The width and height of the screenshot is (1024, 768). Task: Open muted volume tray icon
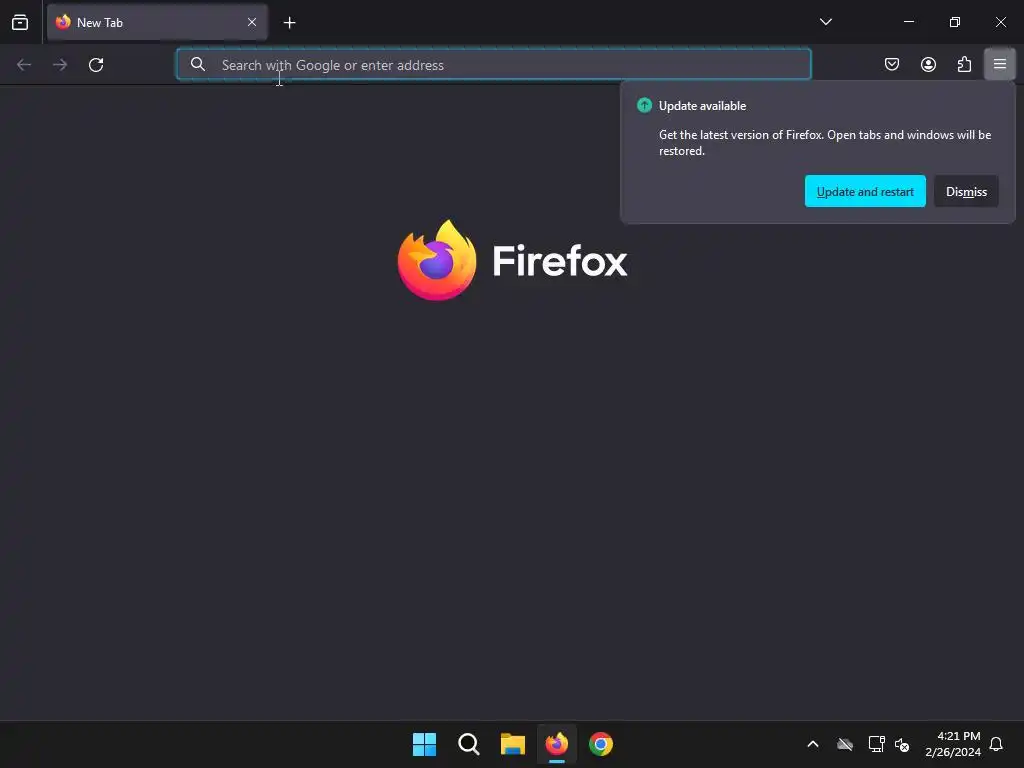click(902, 744)
